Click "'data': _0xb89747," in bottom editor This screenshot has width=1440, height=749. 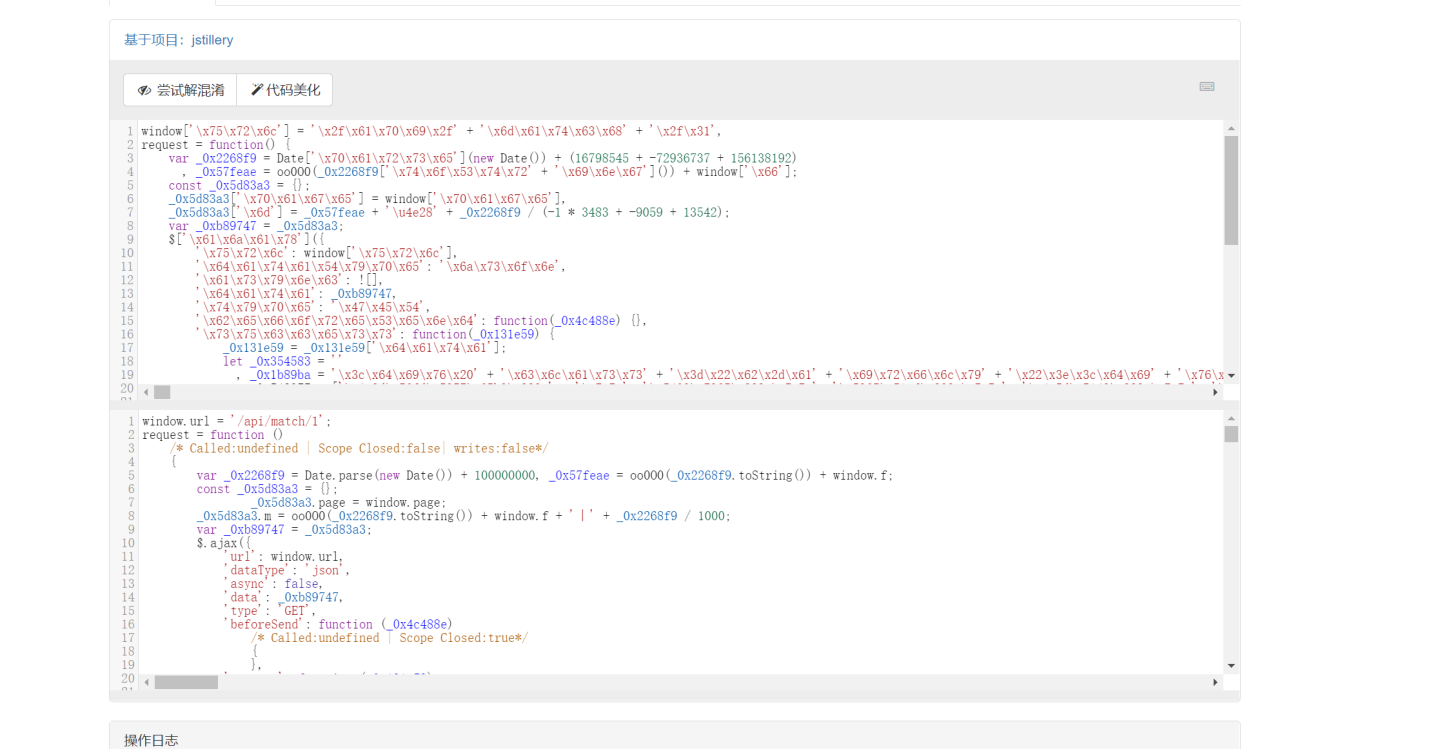[x=284, y=597]
